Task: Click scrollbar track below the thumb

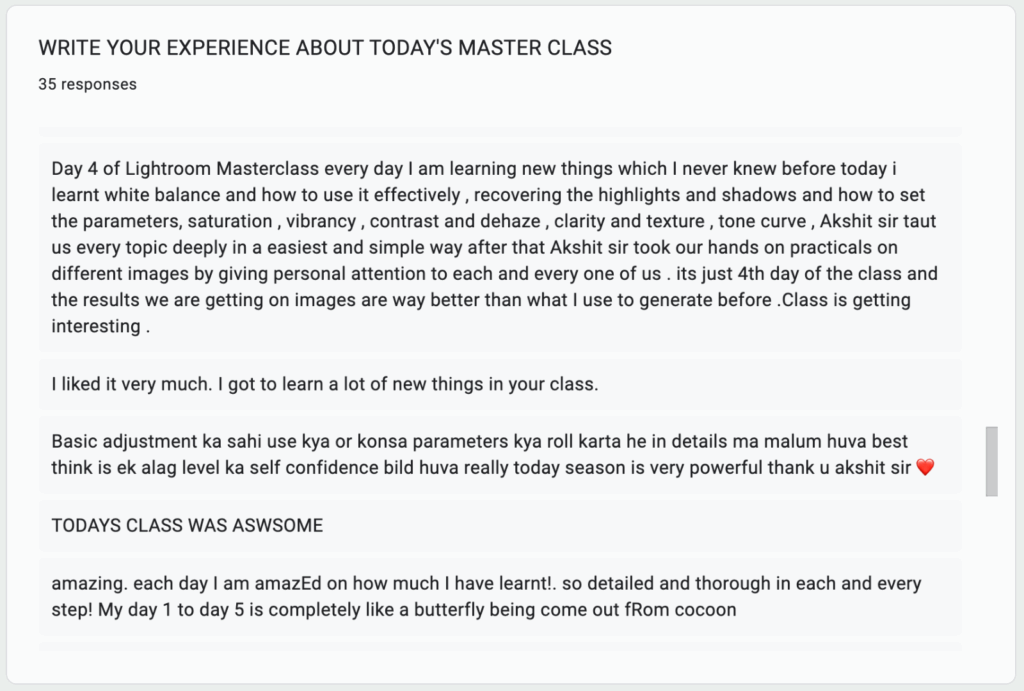Action: tap(991, 573)
